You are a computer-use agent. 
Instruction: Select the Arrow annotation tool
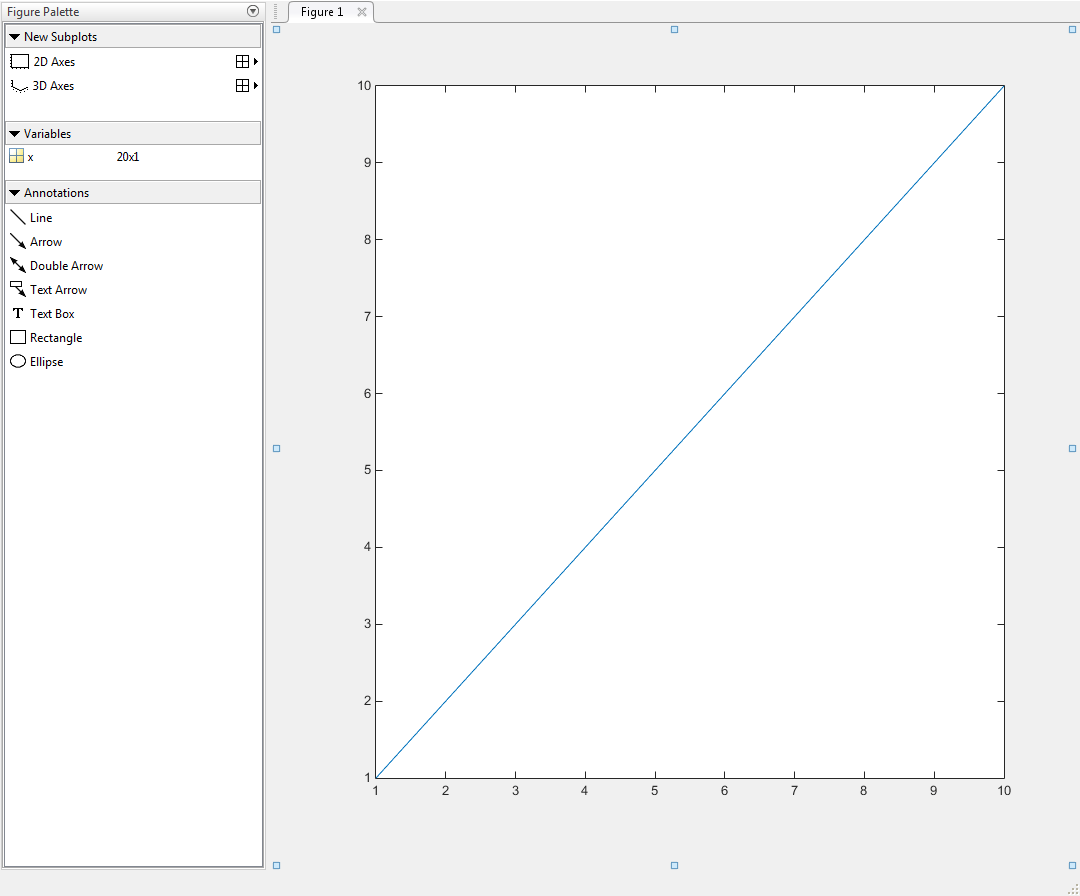44,241
